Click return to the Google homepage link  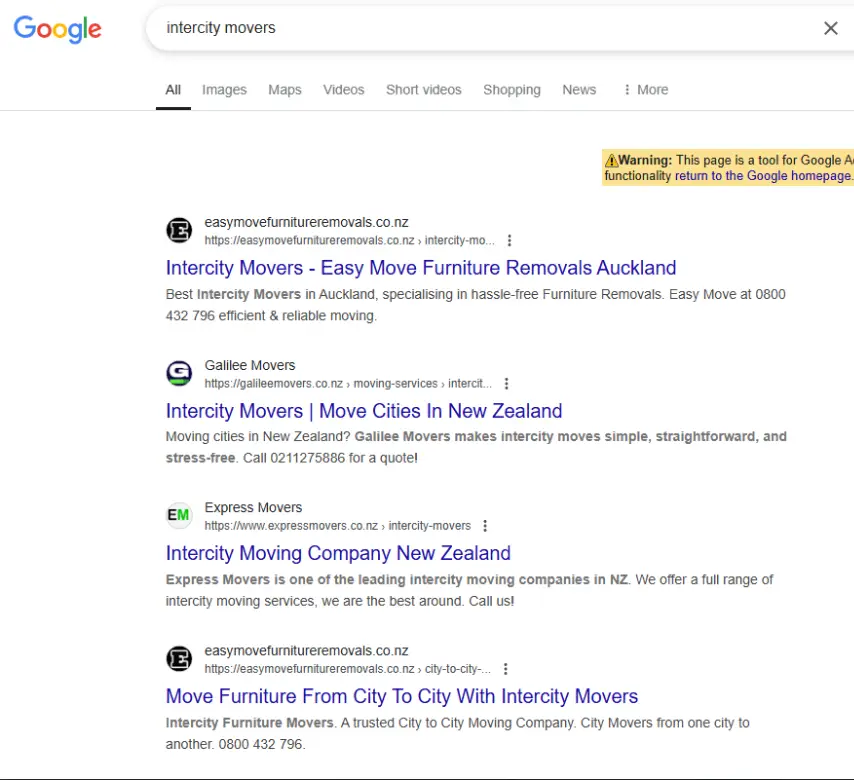point(764,176)
